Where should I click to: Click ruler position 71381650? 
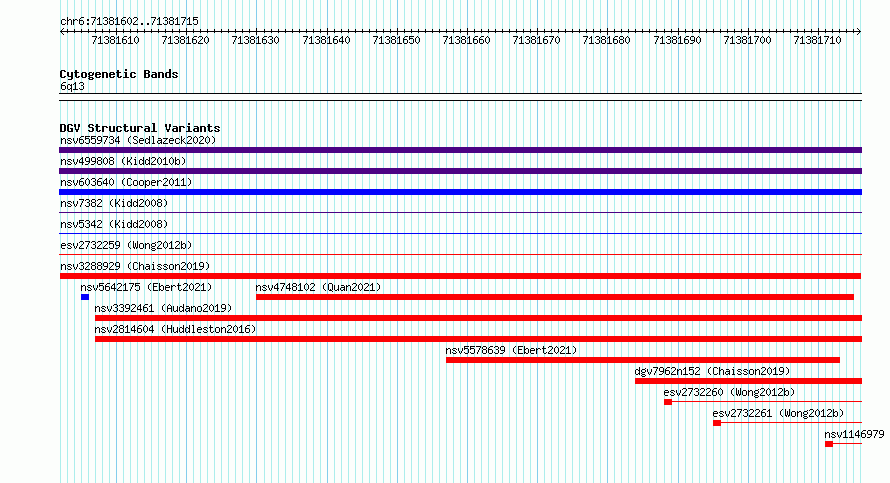tap(396, 40)
